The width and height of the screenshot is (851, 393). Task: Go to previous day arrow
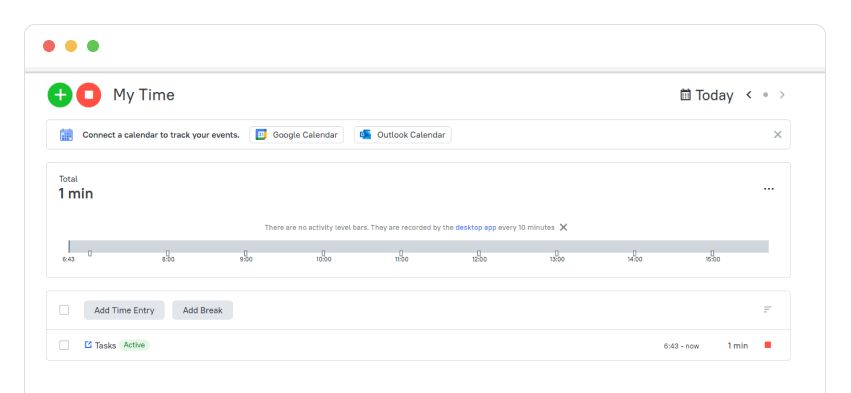coord(749,95)
